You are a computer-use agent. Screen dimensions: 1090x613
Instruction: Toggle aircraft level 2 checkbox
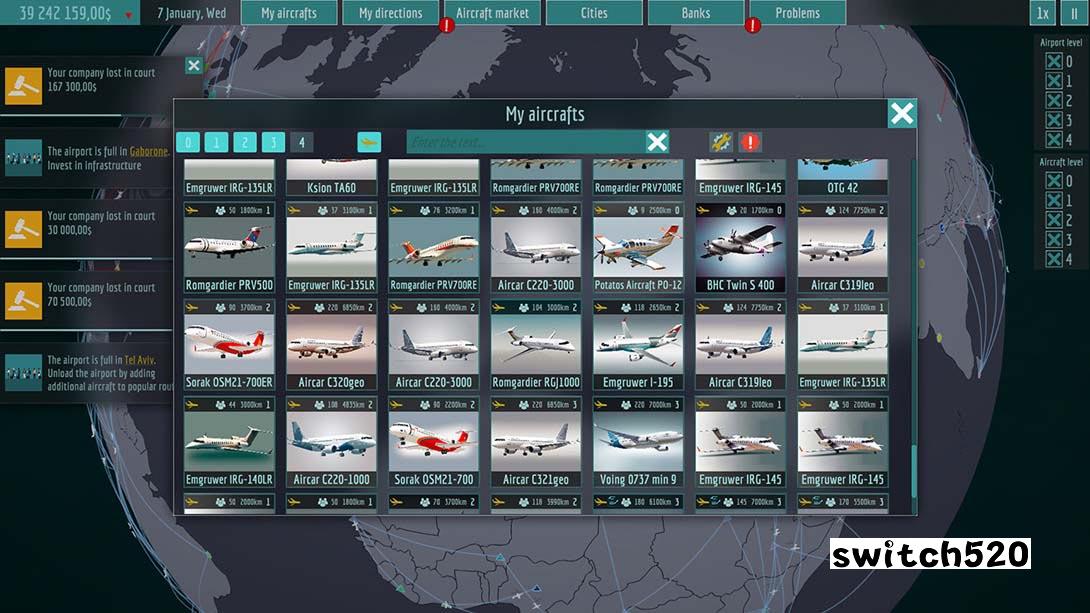click(1054, 220)
